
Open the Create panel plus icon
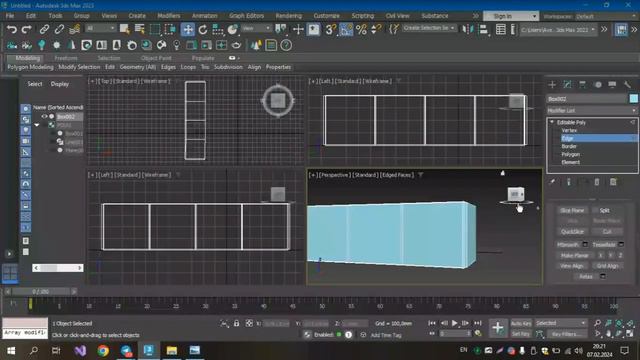[x=552, y=84]
